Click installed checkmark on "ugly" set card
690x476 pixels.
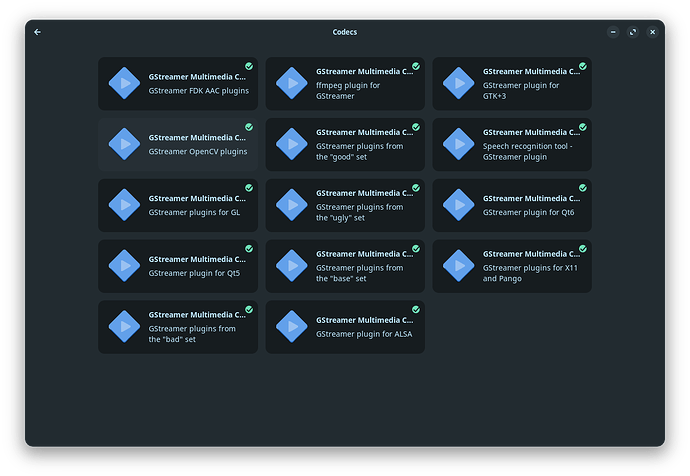point(416,188)
